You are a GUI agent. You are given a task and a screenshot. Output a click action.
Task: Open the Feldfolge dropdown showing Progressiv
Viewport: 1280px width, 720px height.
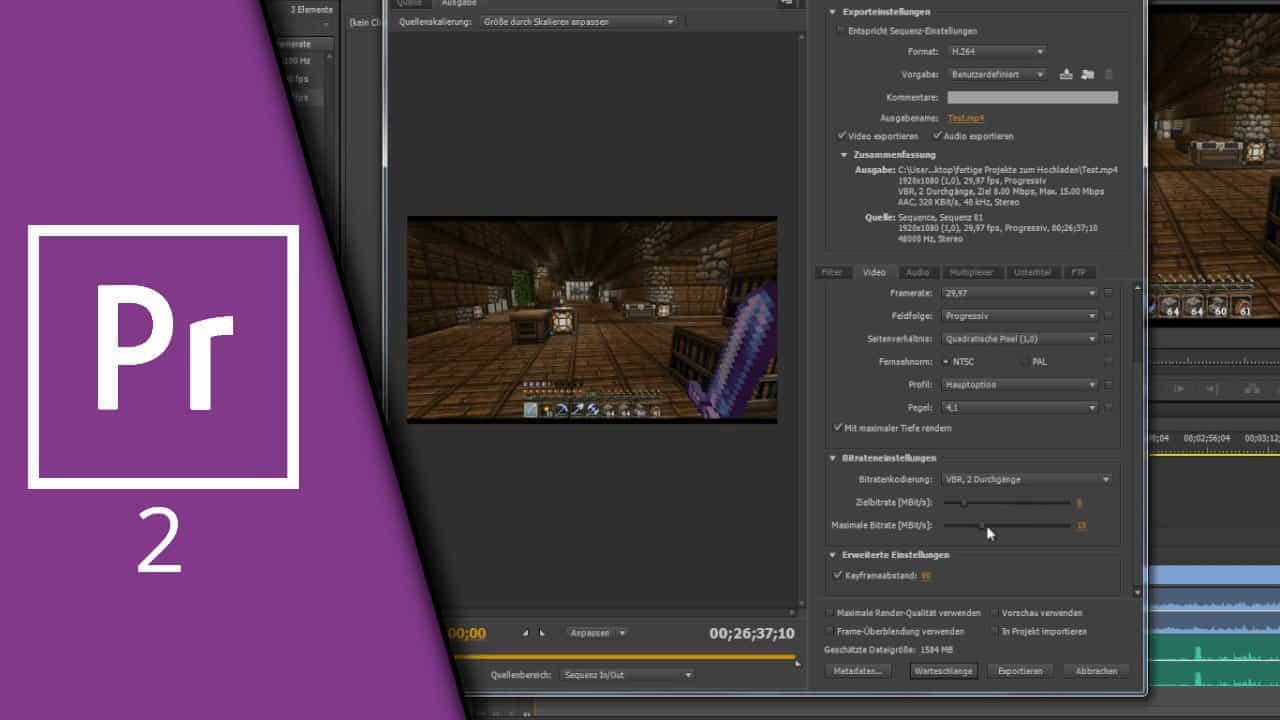(1020, 316)
